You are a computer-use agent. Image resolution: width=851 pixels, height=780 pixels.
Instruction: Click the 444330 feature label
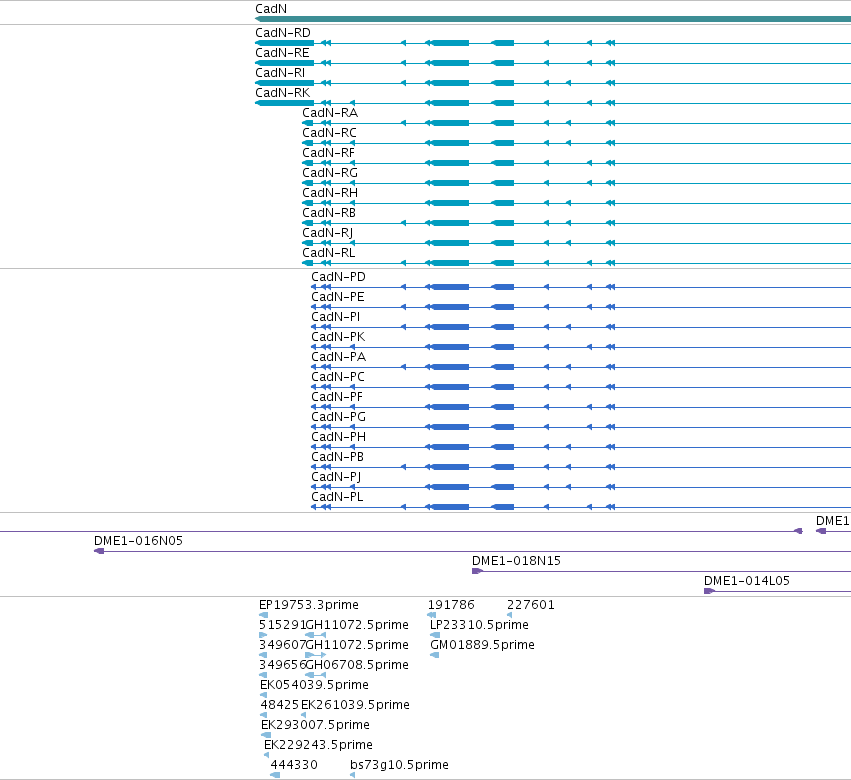click(x=294, y=765)
